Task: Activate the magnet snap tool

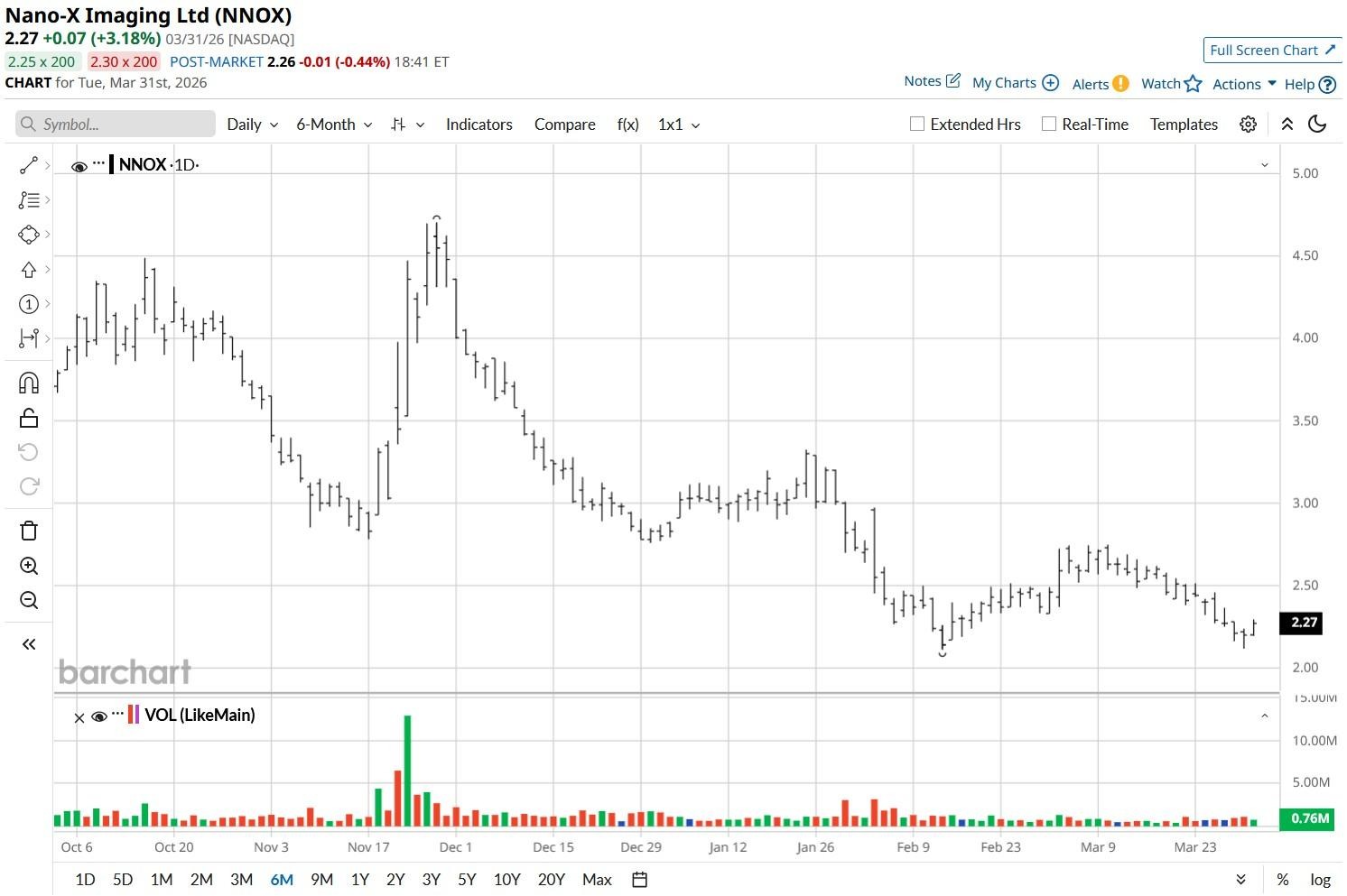Action: (x=29, y=383)
